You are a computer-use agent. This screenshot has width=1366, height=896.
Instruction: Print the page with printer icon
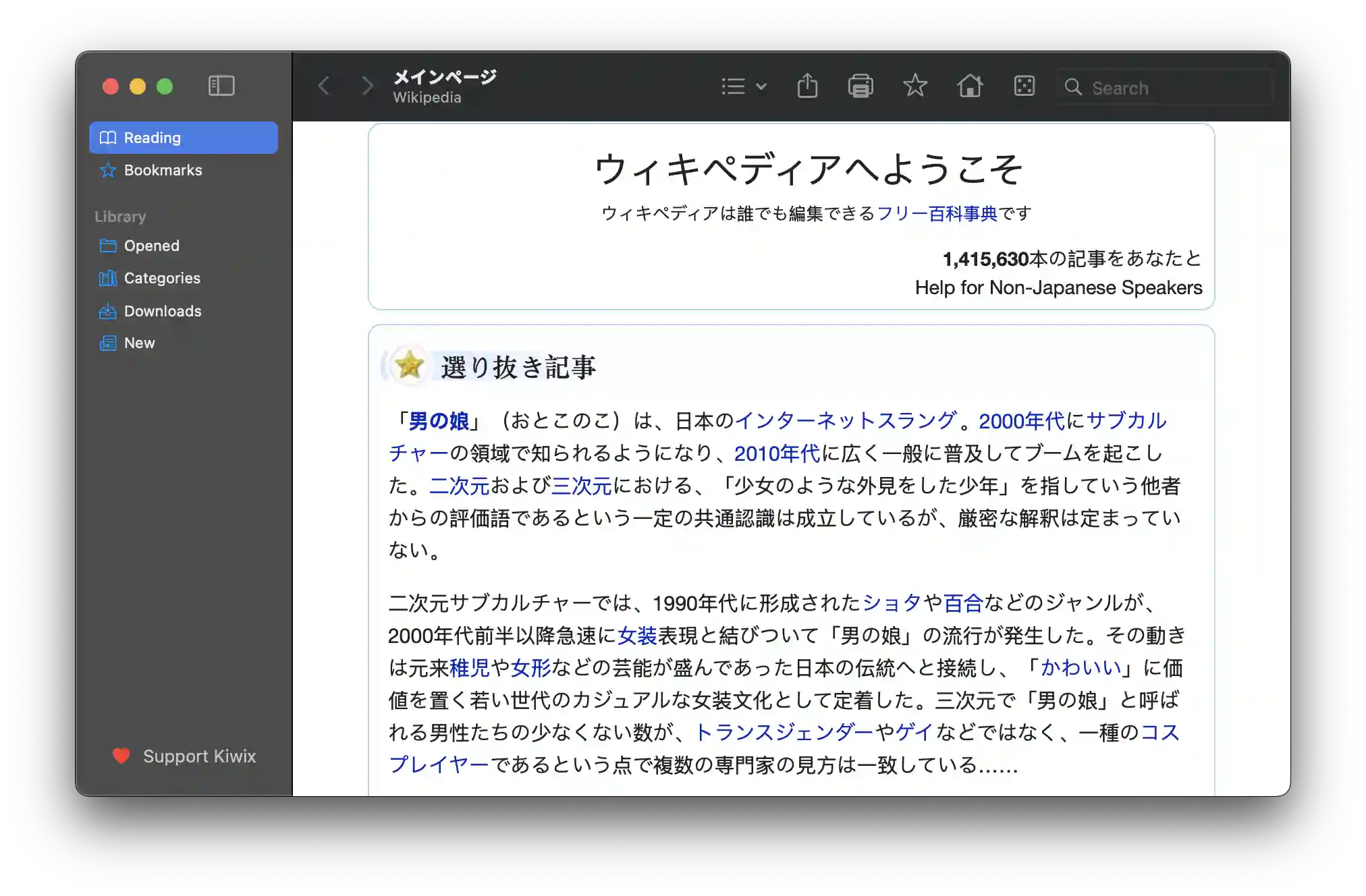point(860,86)
